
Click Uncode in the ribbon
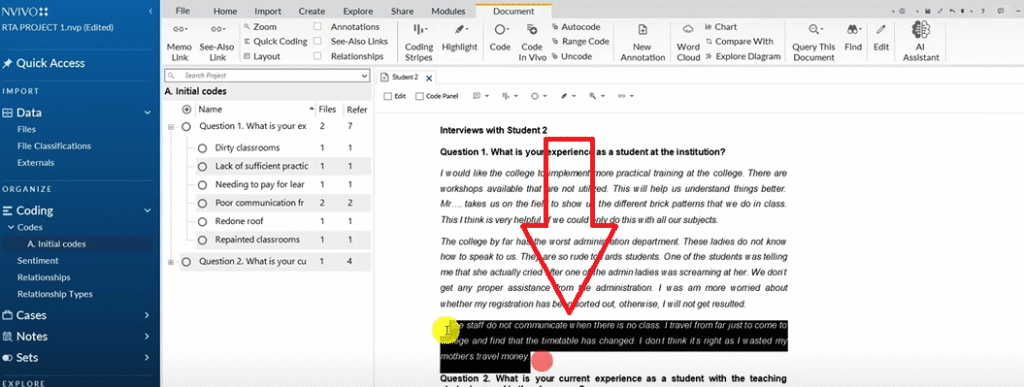pos(571,56)
